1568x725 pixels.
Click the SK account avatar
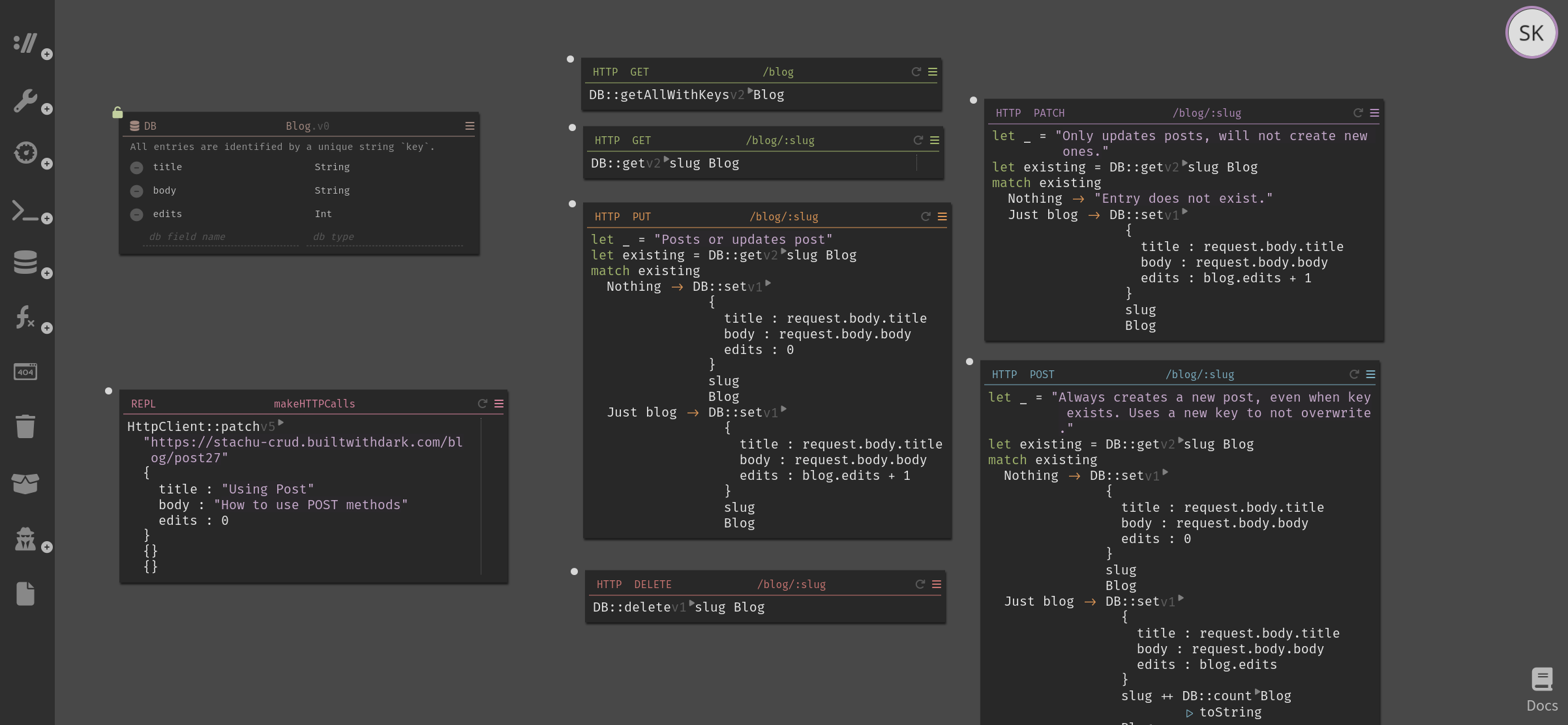[x=1531, y=33]
